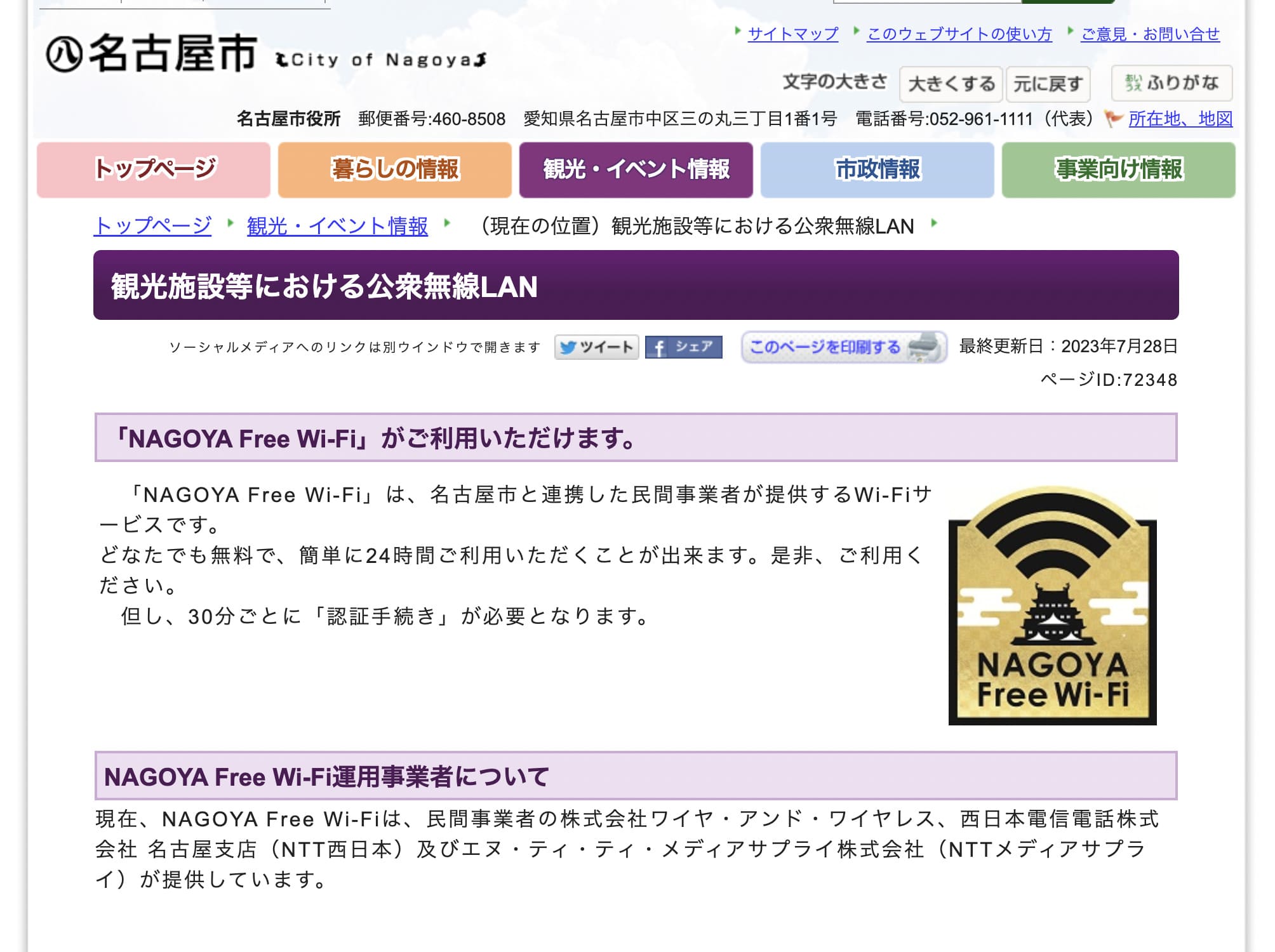1275x952 pixels.
Task: Open 市政情報 navigation tab
Action: 878,169
